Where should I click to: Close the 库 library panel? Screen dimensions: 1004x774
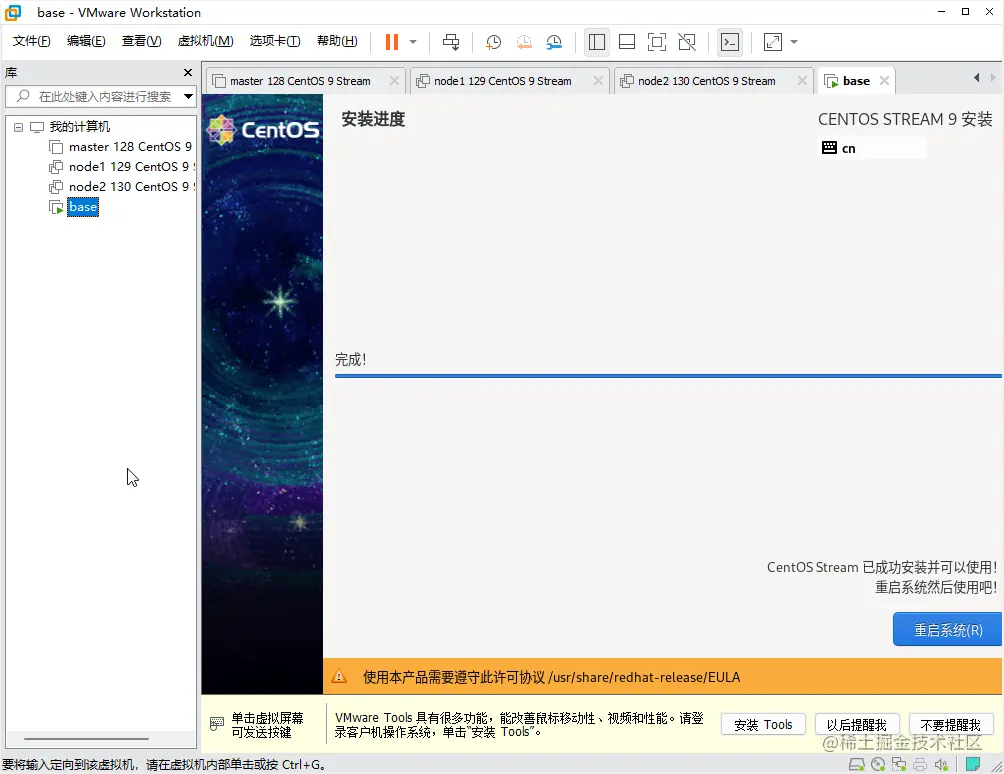pos(188,73)
